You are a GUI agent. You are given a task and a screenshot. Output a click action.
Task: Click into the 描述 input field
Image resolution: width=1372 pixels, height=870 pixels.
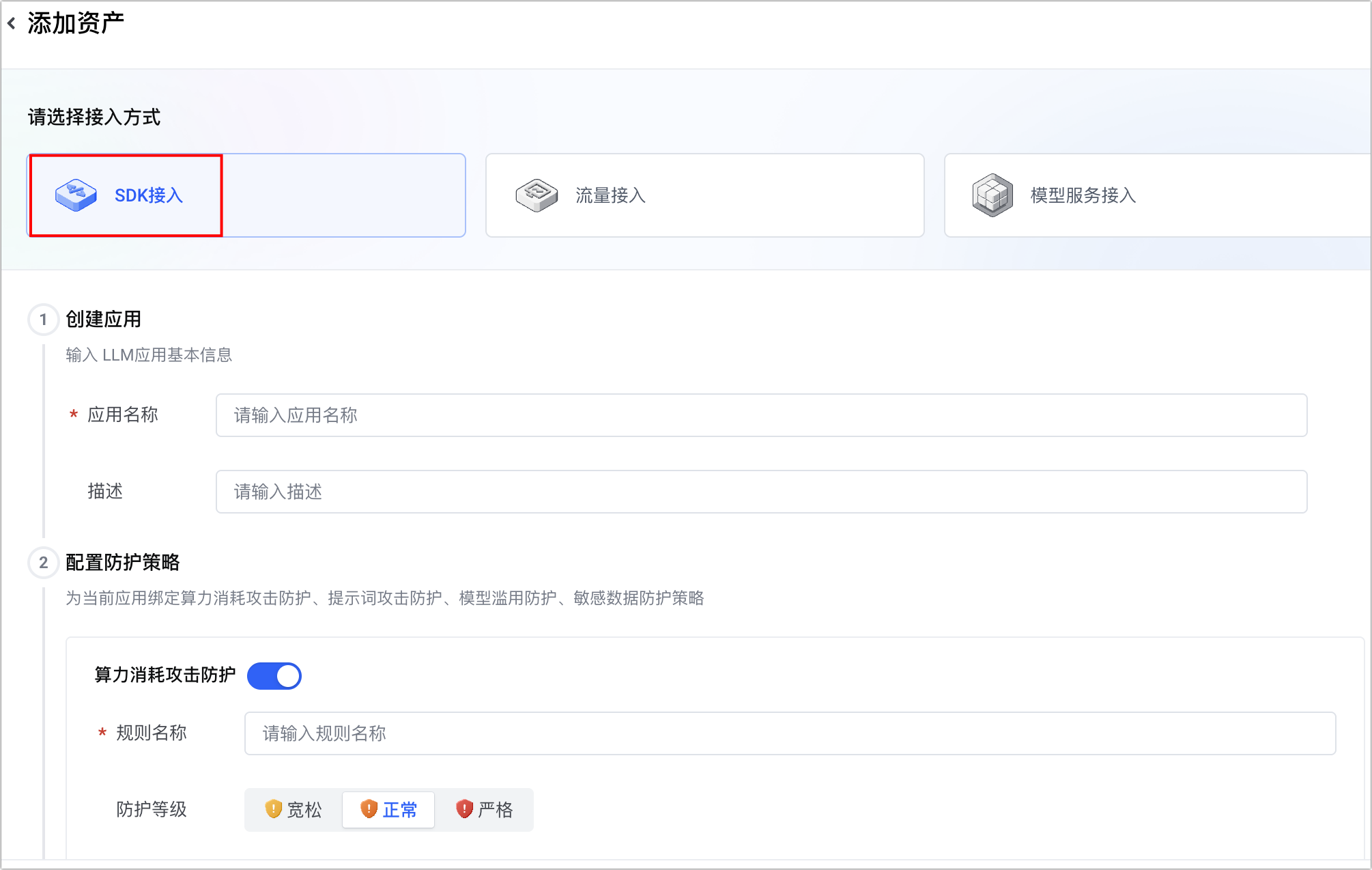point(761,492)
